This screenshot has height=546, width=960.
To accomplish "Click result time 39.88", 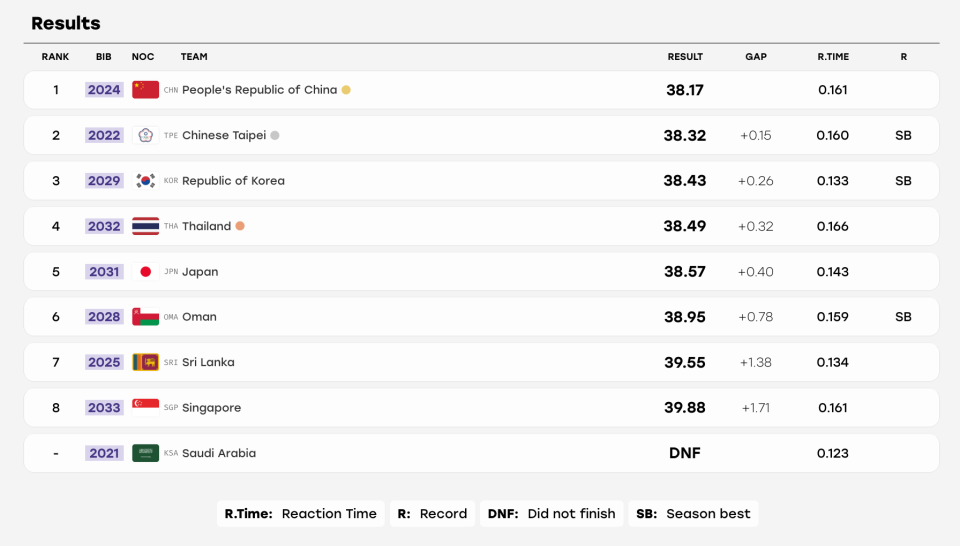I will pos(685,408).
